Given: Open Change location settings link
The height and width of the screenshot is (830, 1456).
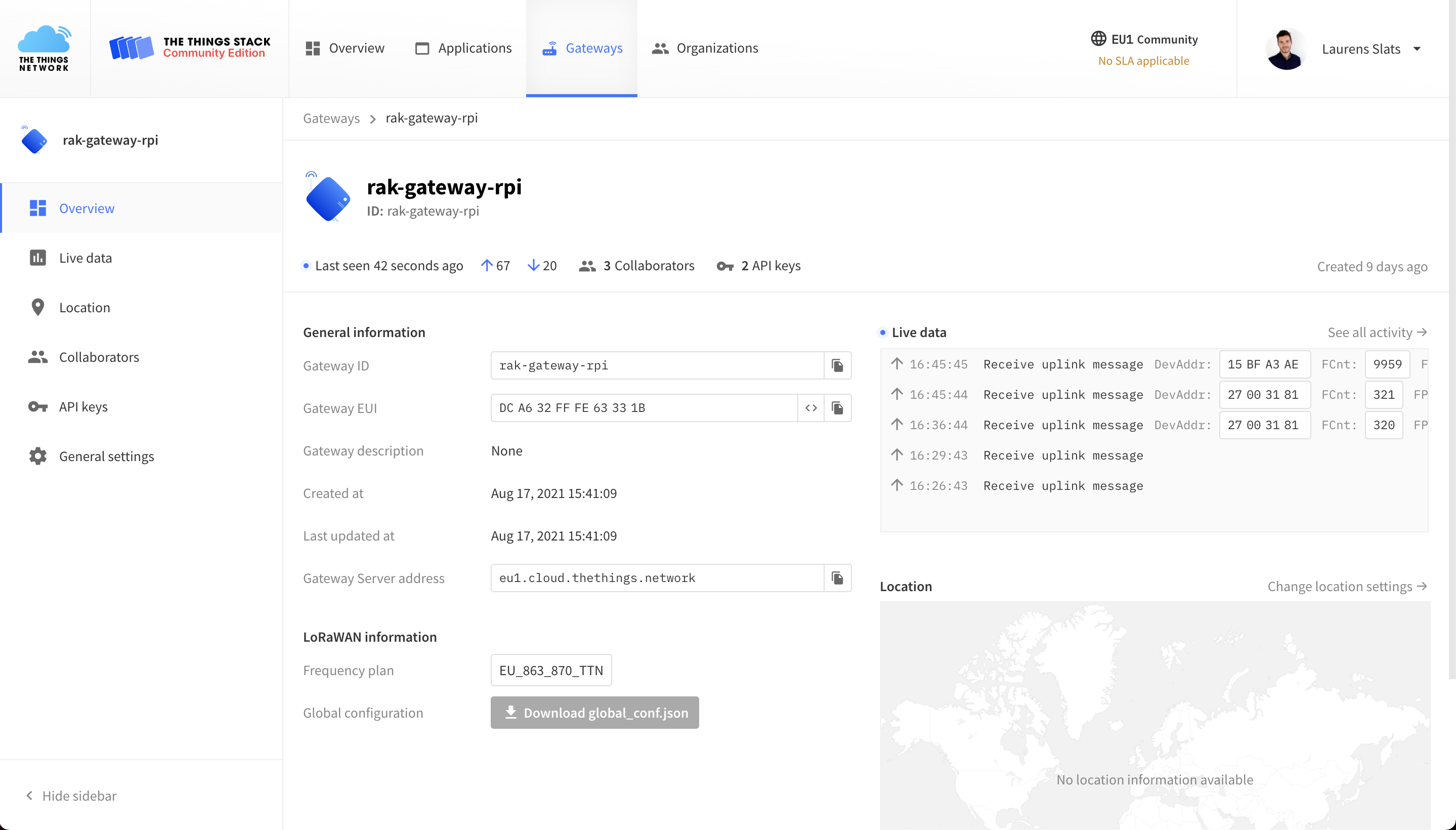Looking at the screenshot, I should tap(1347, 587).
